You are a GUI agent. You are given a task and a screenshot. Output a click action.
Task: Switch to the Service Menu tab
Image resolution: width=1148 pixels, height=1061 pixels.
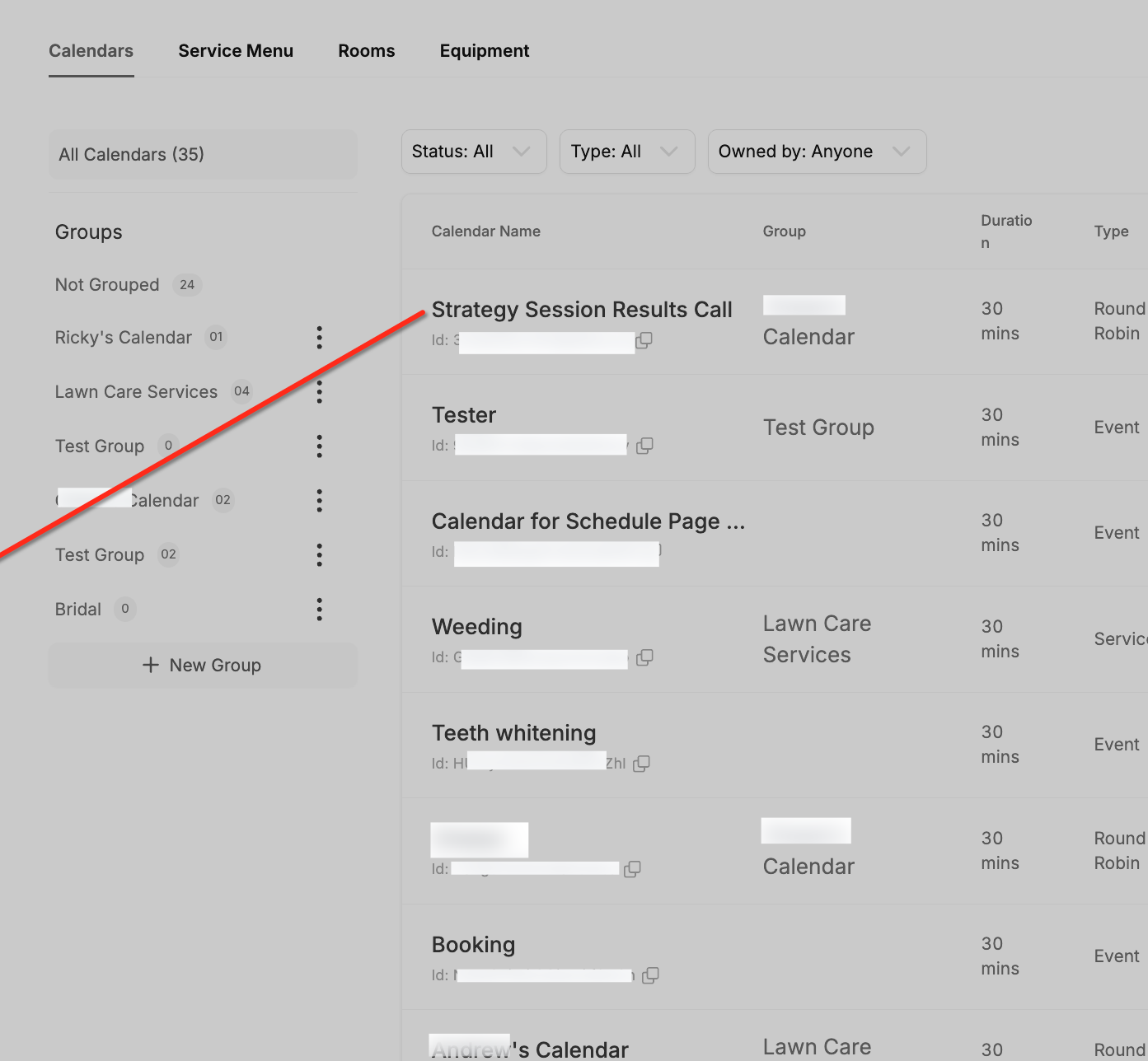click(236, 51)
